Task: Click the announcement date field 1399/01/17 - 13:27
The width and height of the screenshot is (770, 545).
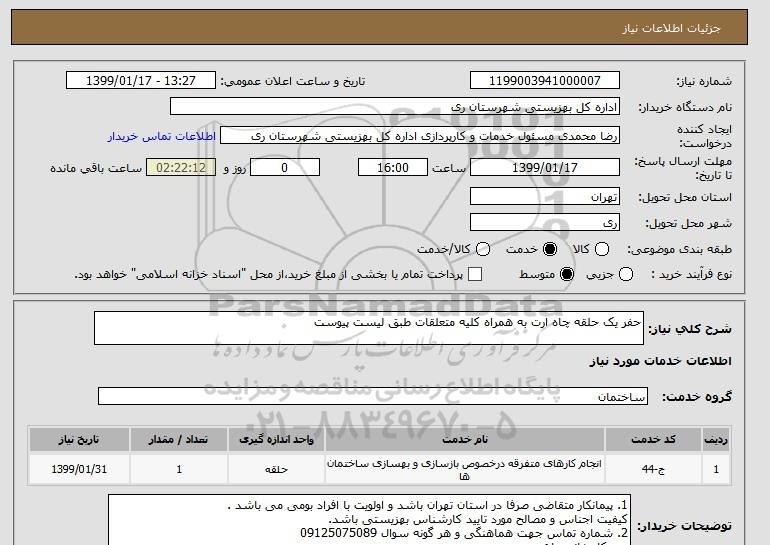Action: [x=141, y=81]
